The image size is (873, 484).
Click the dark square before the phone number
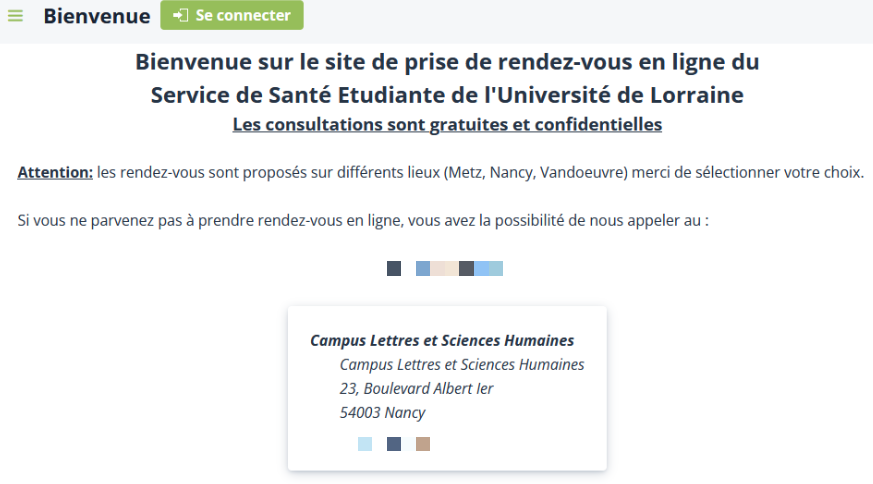tap(394, 268)
